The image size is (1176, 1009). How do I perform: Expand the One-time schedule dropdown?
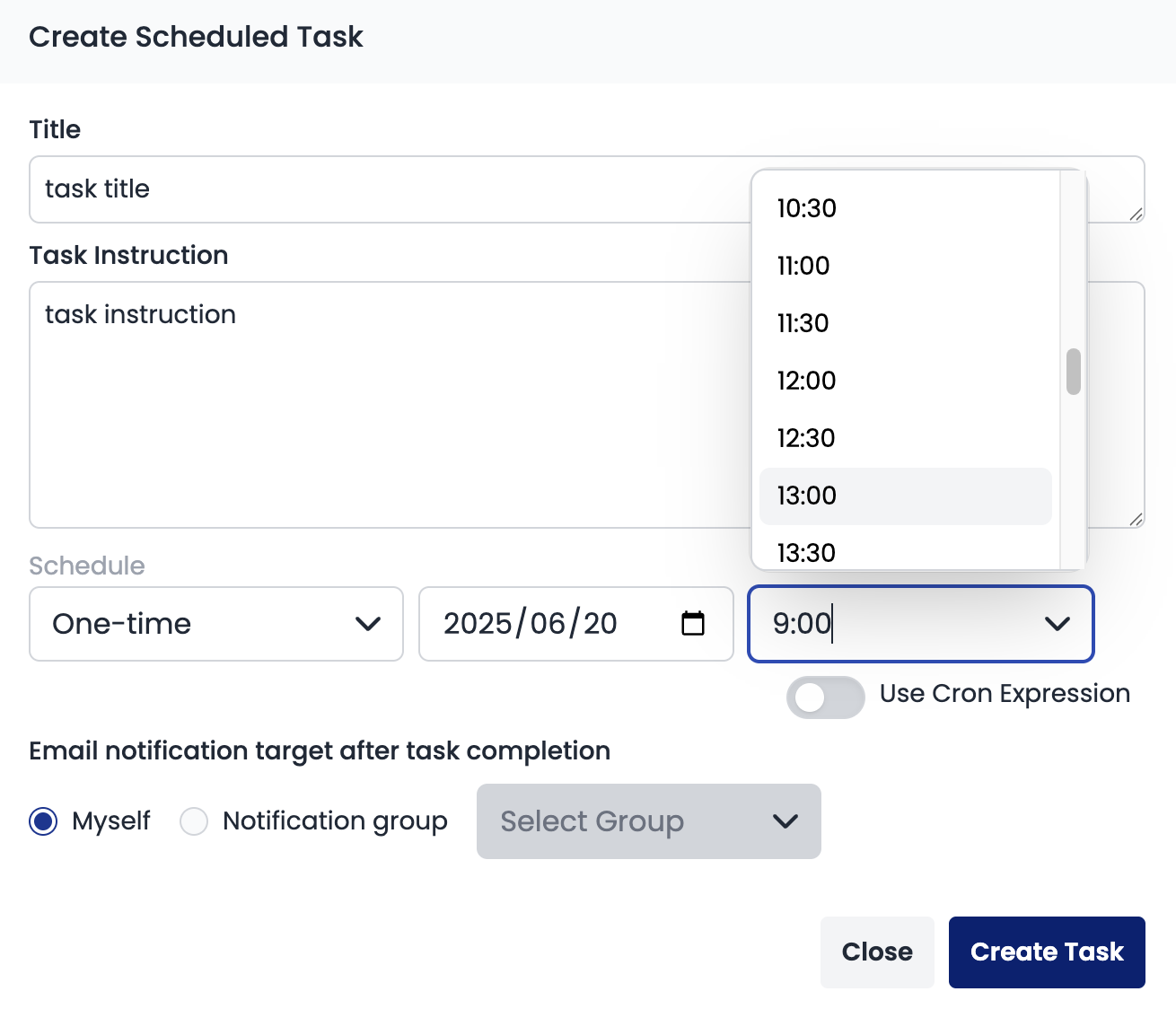click(x=215, y=623)
